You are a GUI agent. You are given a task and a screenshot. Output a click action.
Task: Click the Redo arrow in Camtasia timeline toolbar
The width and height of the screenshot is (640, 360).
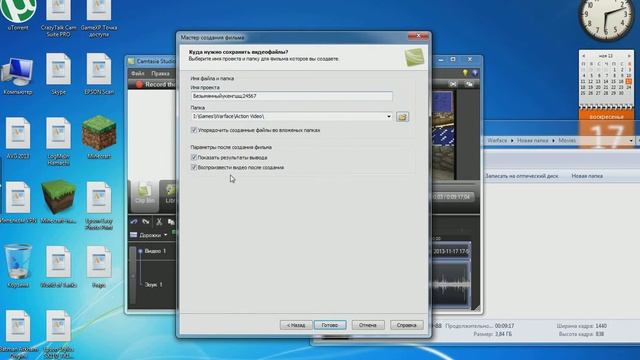[x=146, y=222]
